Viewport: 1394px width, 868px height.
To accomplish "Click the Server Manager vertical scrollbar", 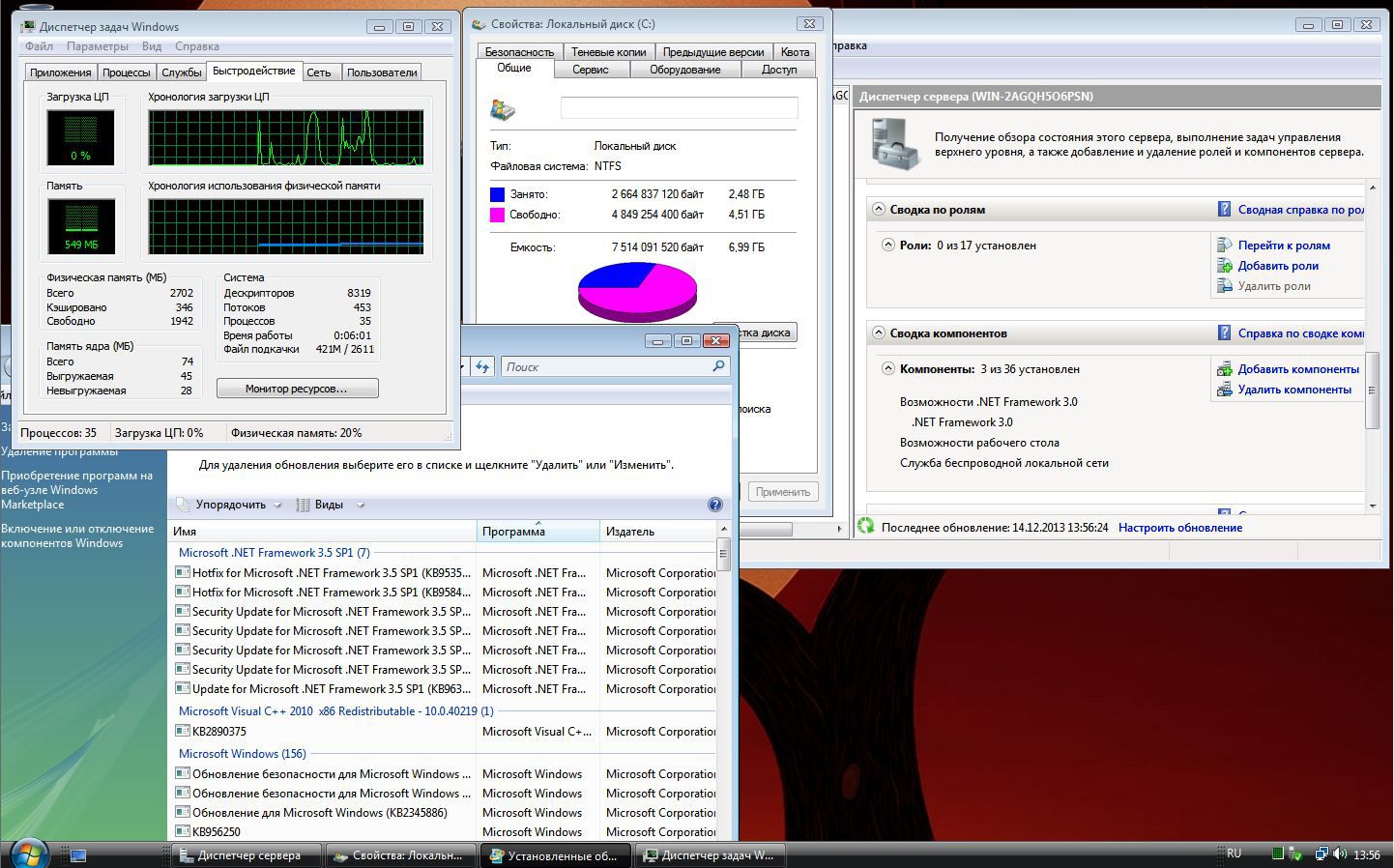I will click(x=1372, y=345).
